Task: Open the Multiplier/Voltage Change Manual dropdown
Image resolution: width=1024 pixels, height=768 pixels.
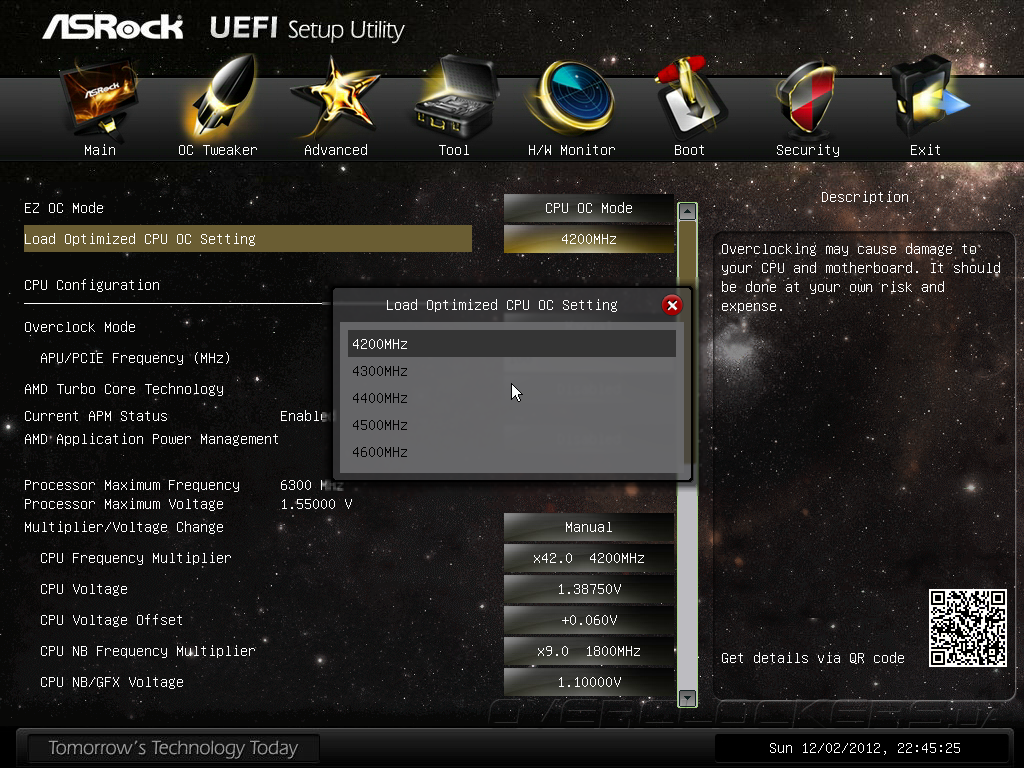Action: [x=588, y=527]
